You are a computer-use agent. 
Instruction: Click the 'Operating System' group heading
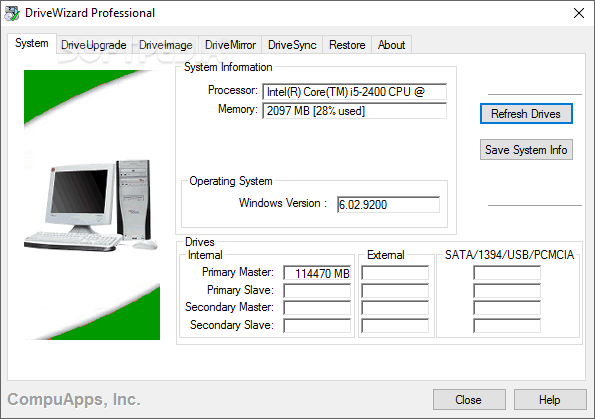coord(231,181)
